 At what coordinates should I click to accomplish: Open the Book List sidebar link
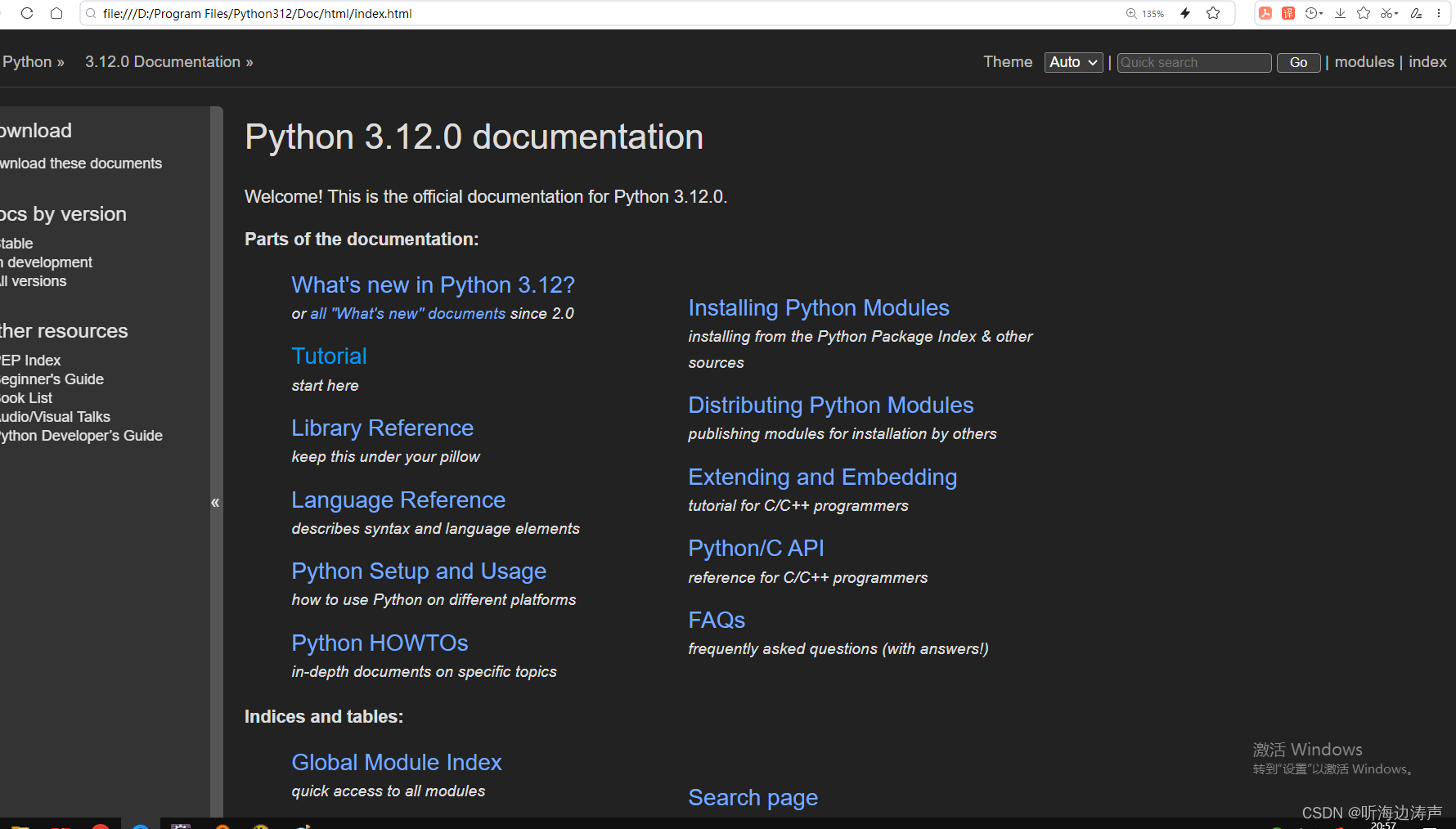pyautogui.click(x=26, y=398)
